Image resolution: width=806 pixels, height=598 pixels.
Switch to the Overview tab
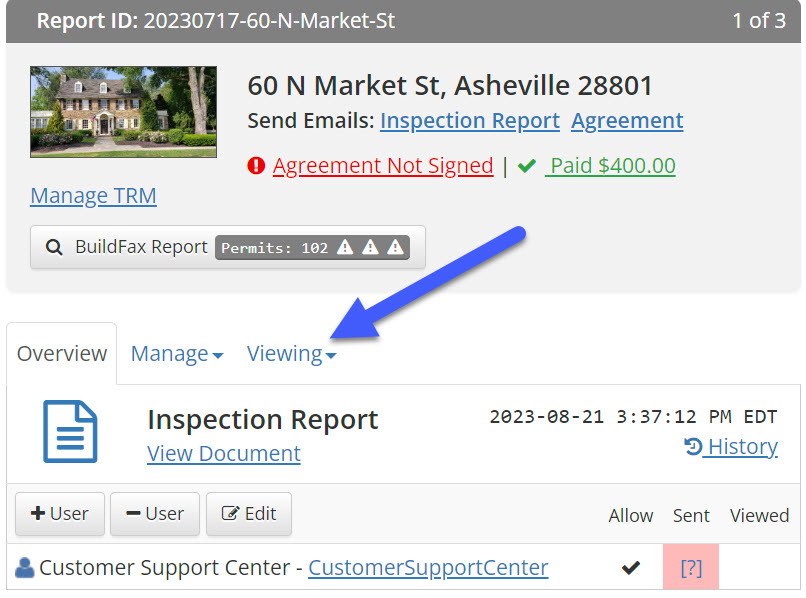pyautogui.click(x=62, y=354)
